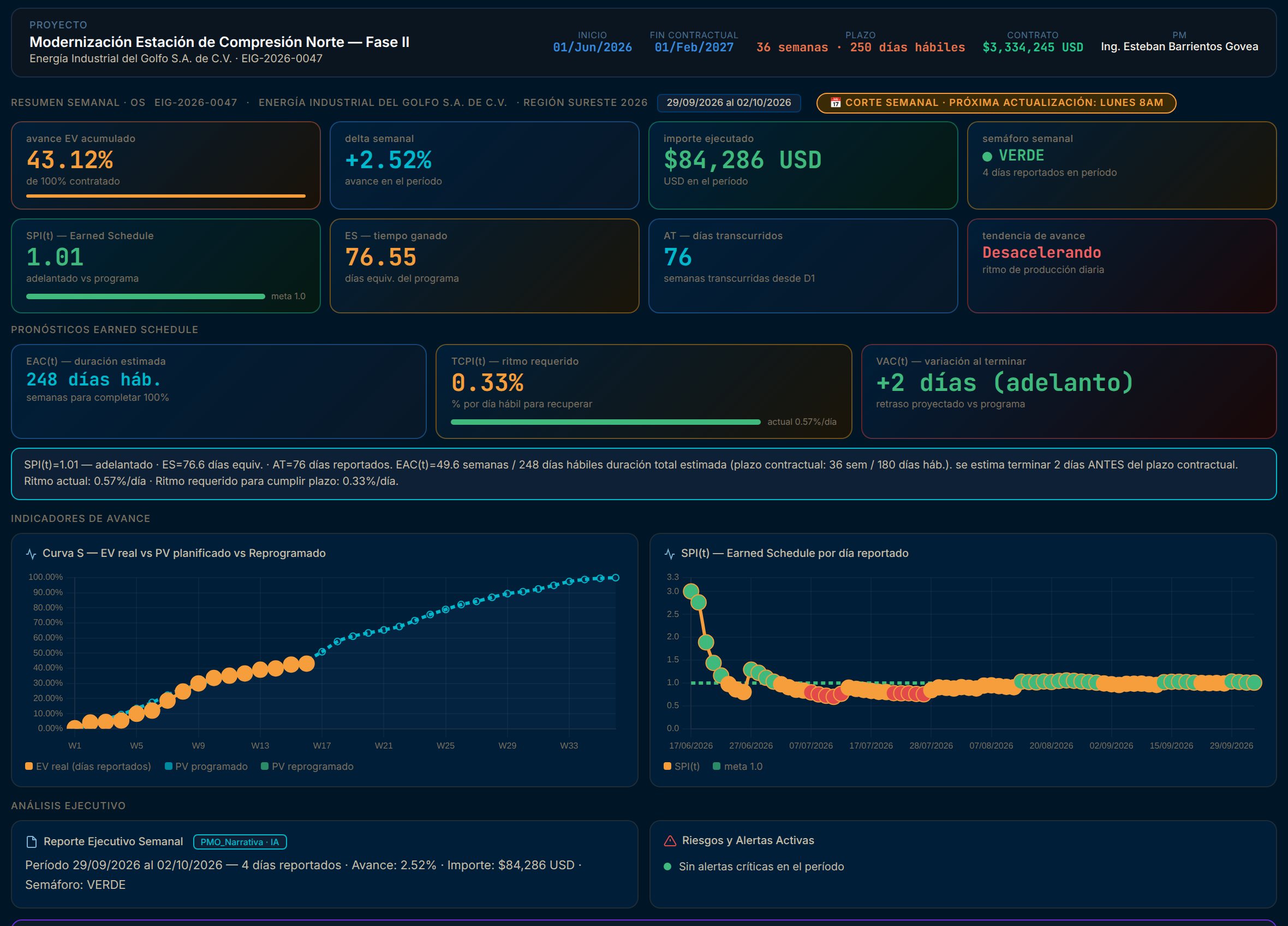Click the ES tiempo ganado value 76.55

pyautogui.click(x=380, y=257)
